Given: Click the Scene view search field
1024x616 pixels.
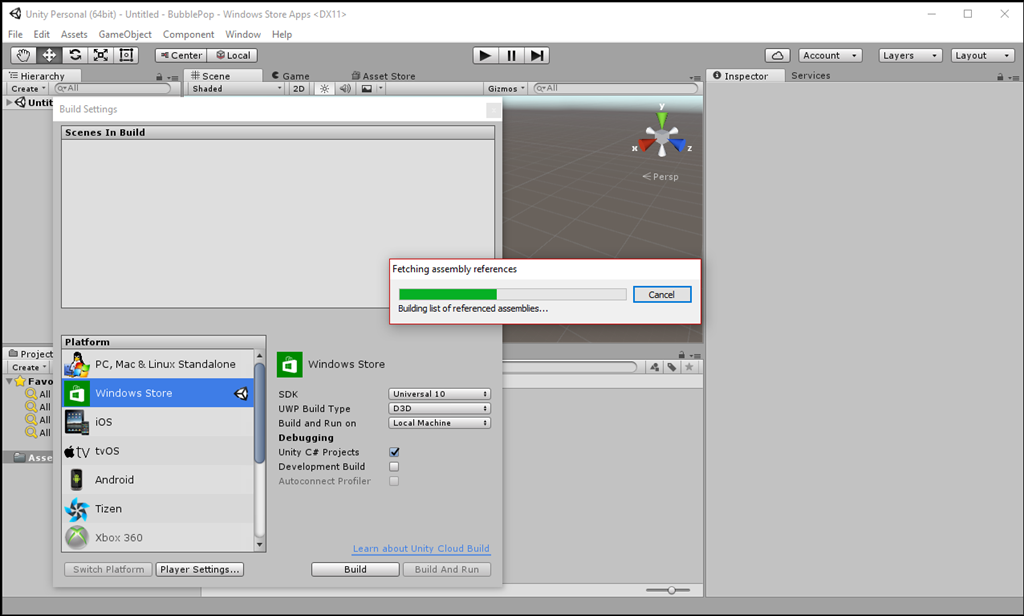Looking at the screenshot, I should 615,88.
